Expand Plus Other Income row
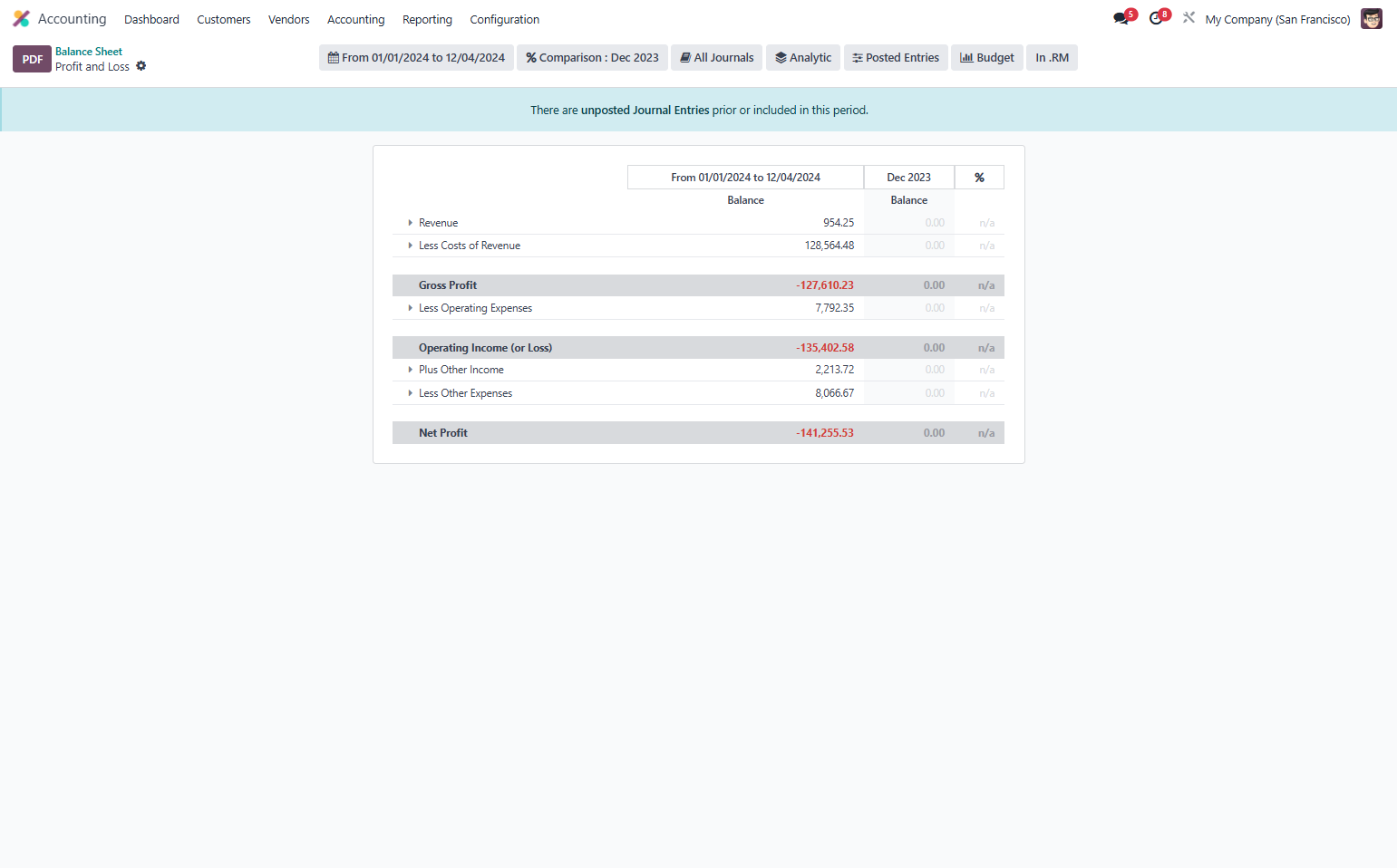 [410, 370]
